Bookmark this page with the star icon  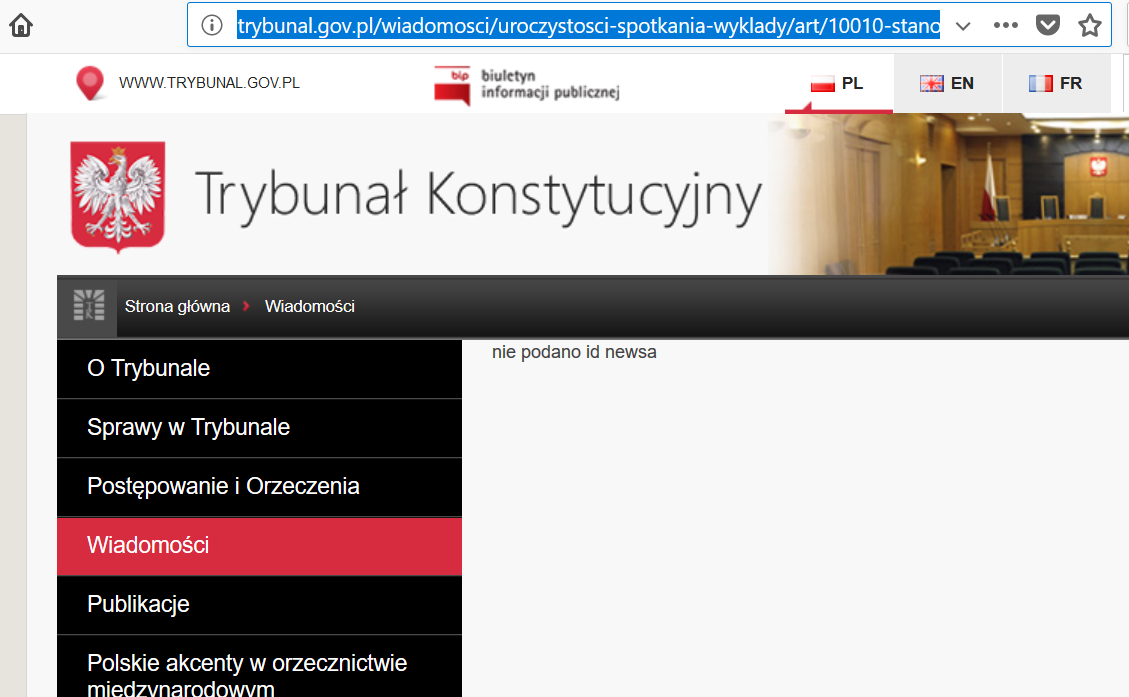coord(1089,26)
